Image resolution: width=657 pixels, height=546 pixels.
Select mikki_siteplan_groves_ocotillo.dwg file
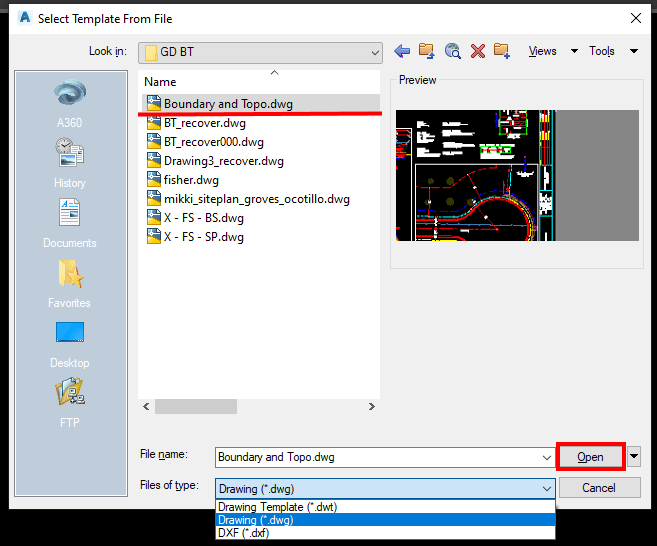click(256, 199)
